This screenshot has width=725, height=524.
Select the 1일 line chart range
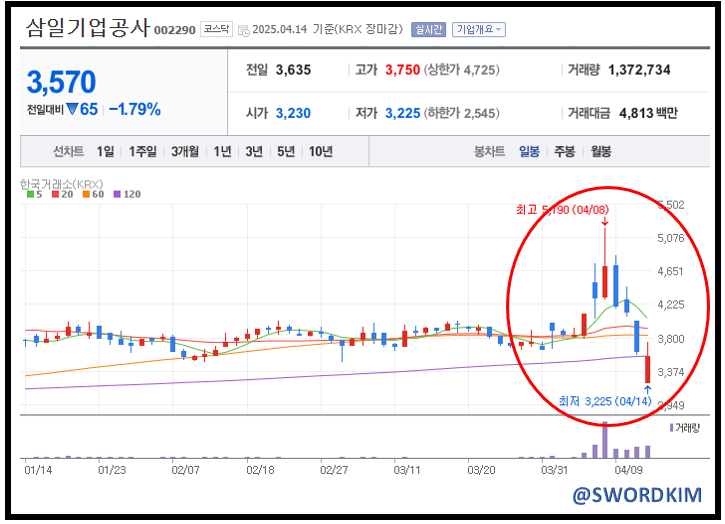[105, 151]
